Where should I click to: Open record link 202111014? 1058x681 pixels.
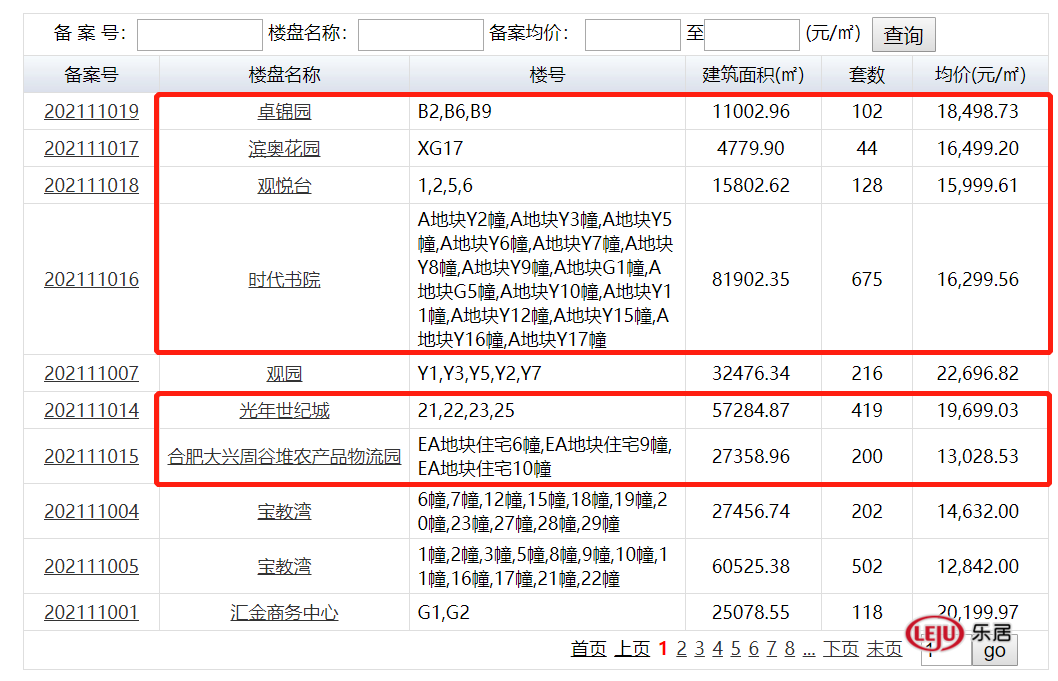pyautogui.click(x=91, y=410)
